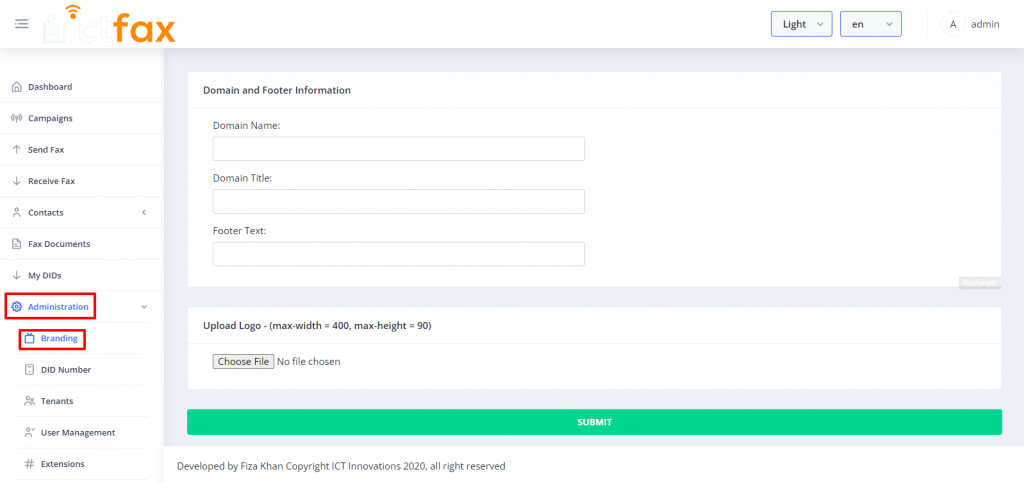Click the Fax Documents file icon
This screenshot has height=483, width=1024.
coord(16,244)
